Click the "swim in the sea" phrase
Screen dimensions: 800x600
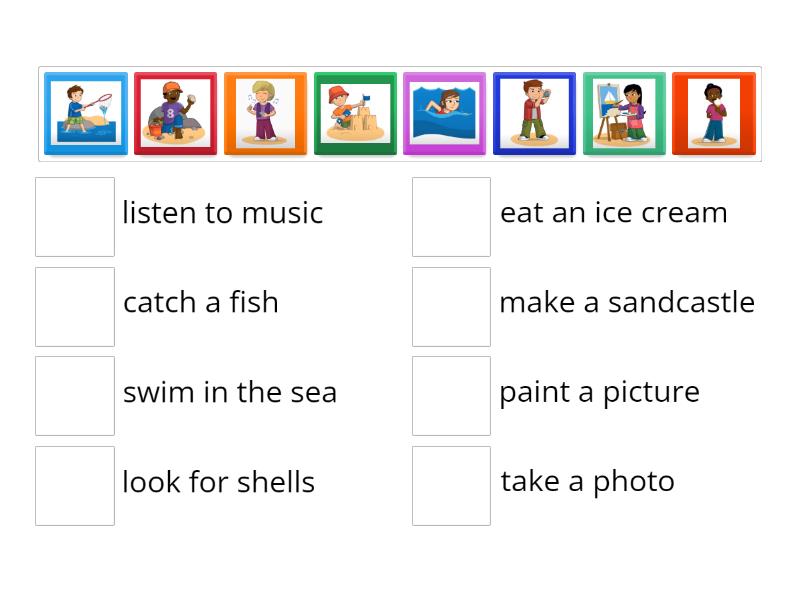point(229,392)
